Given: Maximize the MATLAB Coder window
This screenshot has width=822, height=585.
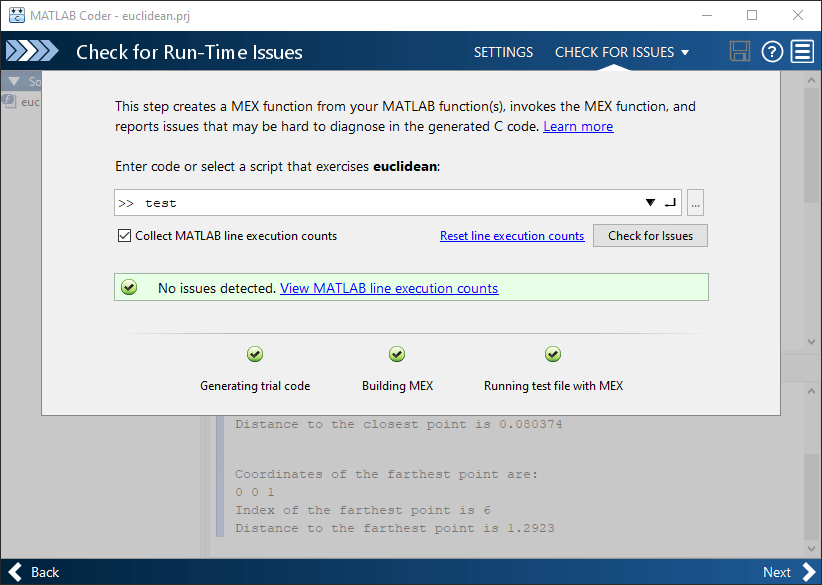Looking at the screenshot, I should point(752,15).
